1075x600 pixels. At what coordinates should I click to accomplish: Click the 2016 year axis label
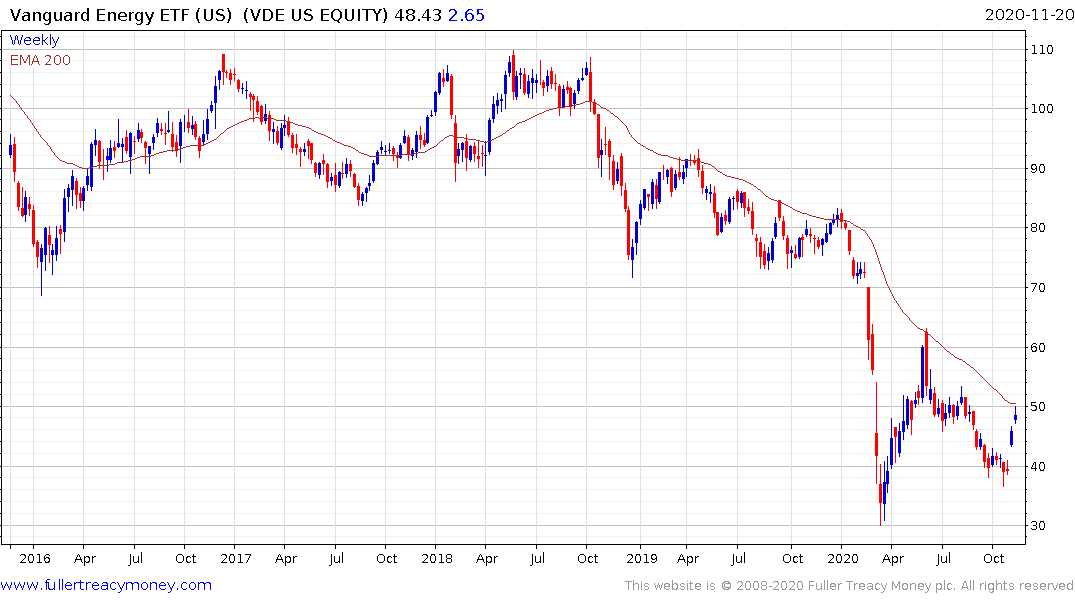coord(35,558)
